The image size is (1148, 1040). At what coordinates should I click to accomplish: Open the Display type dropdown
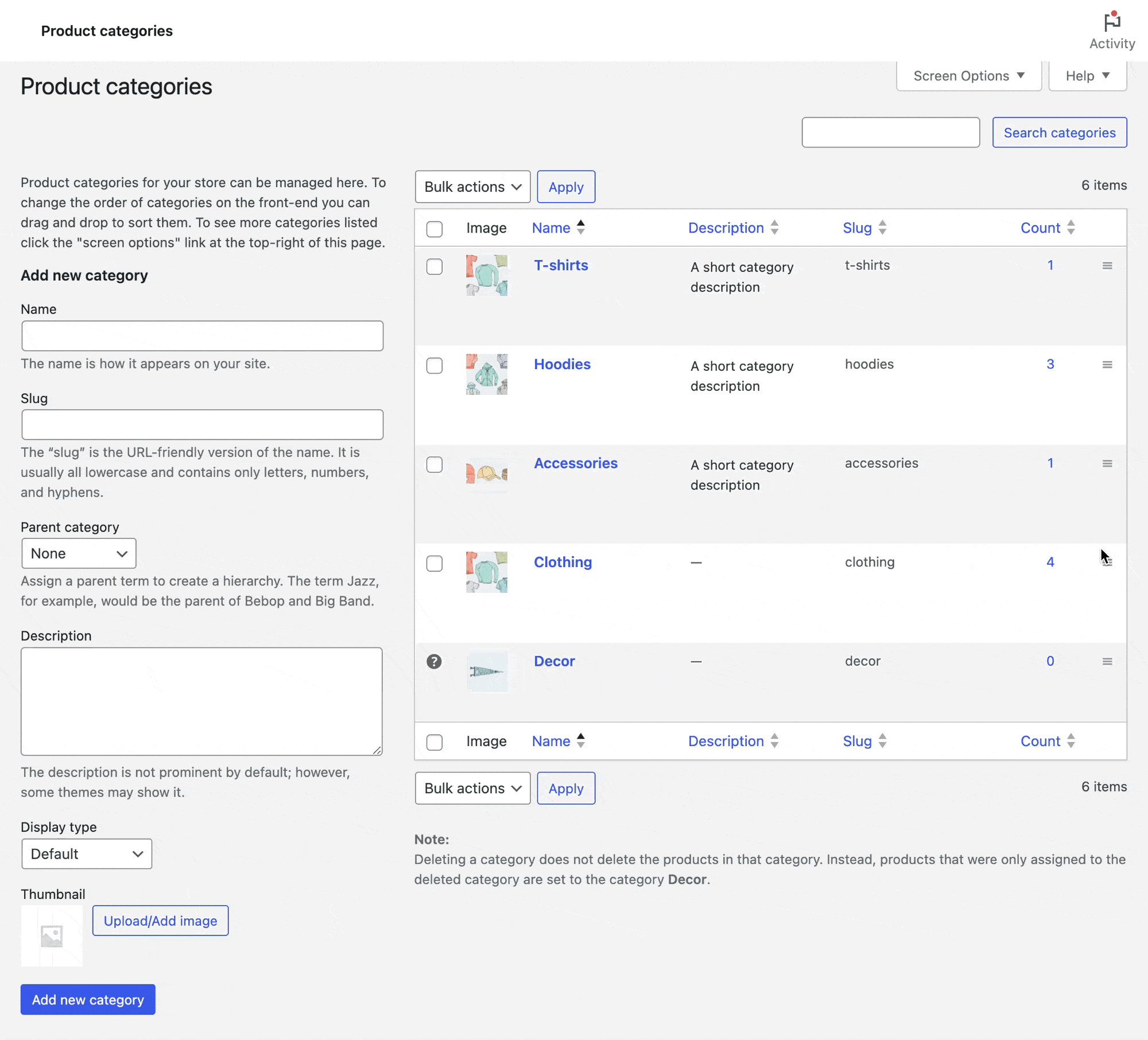point(86,854)
